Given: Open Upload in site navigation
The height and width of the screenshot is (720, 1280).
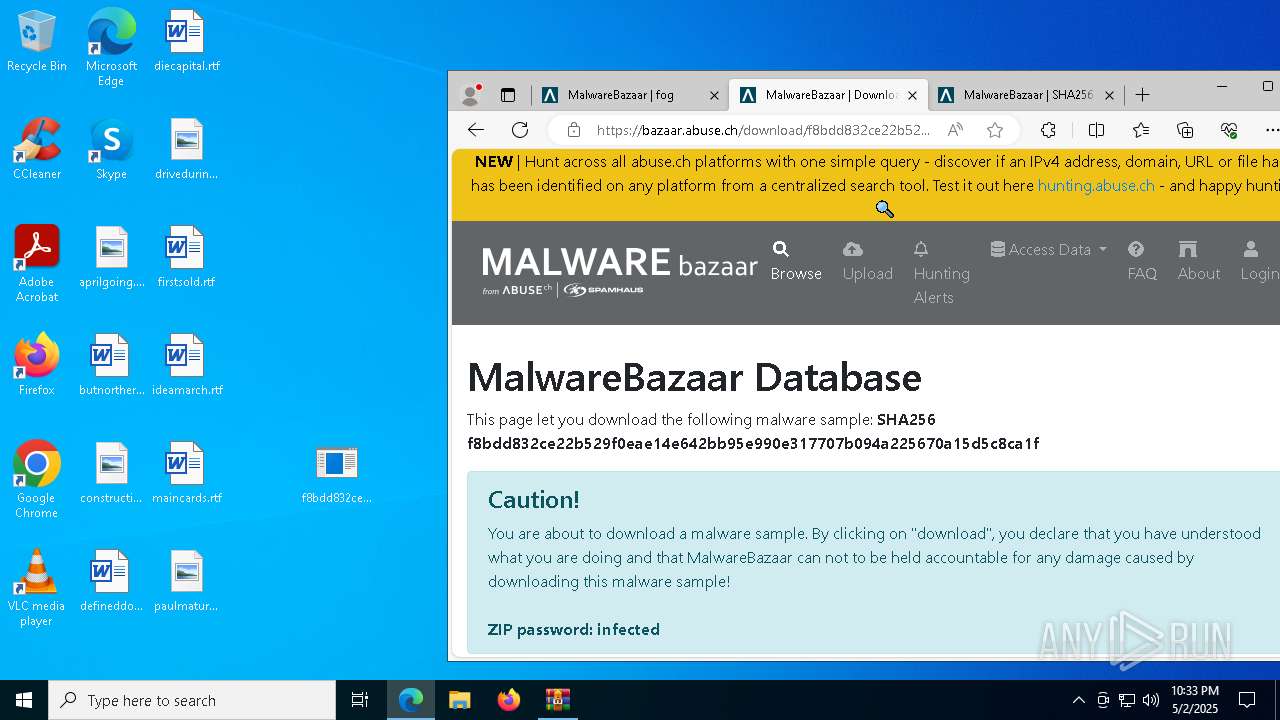Looking at the screenshot, I should tap(867, 261).
